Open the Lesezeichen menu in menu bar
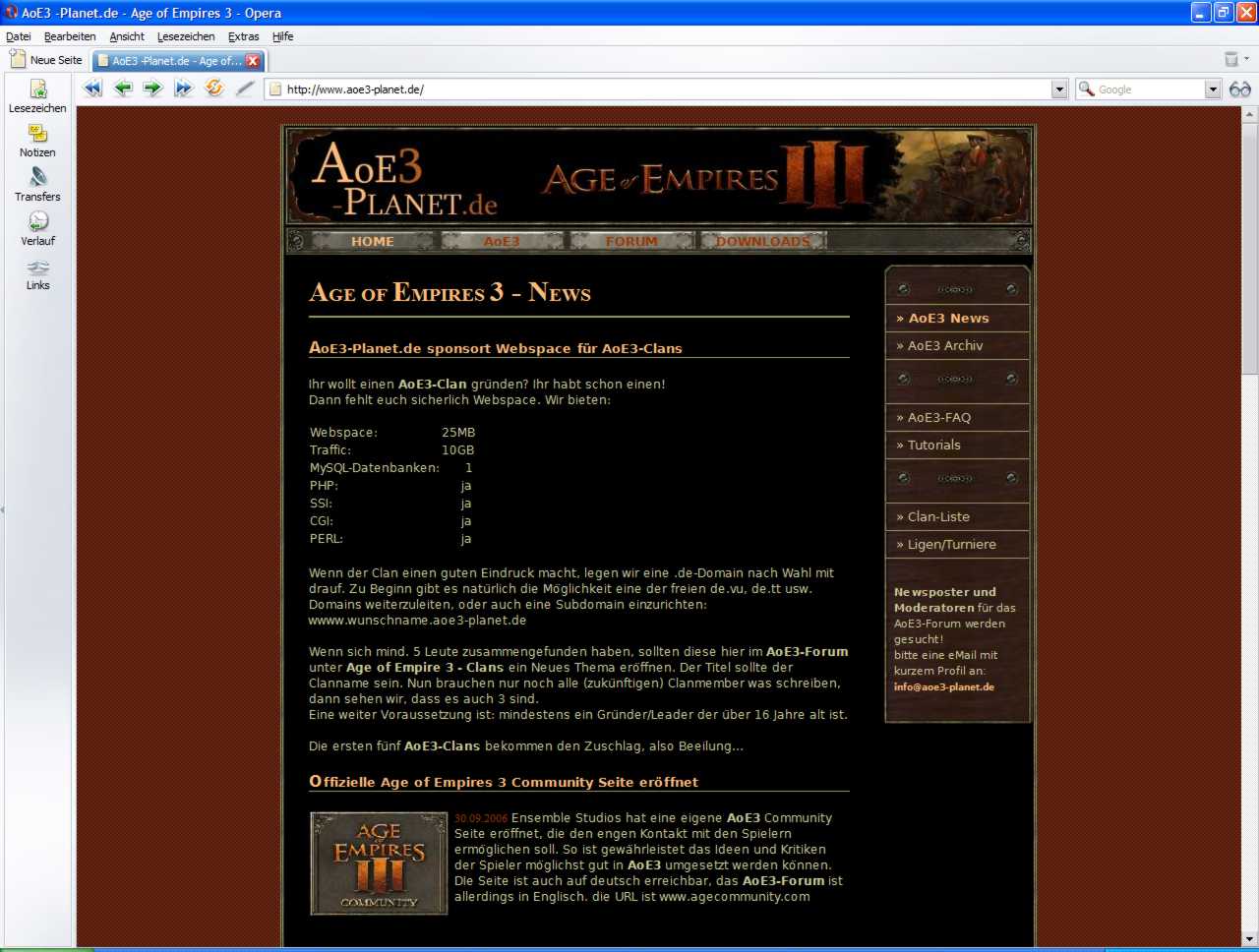 pyautogui.click(x=186, y=36)
